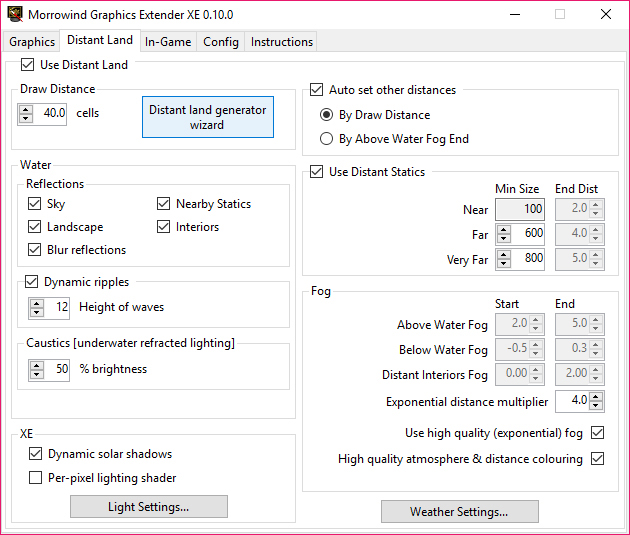
Task: Increase Exponential distance multiplier up arrow
Action: point(596,397)
